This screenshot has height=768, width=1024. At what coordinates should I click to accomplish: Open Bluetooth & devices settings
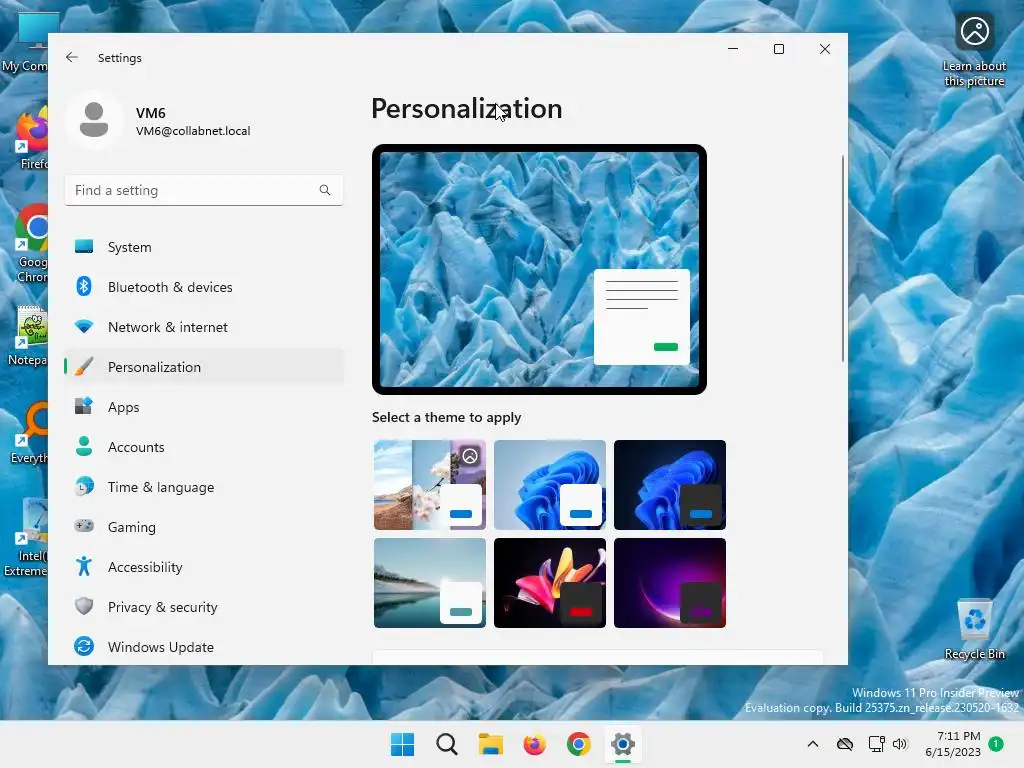pyautogui.click(x=204, y=287)
